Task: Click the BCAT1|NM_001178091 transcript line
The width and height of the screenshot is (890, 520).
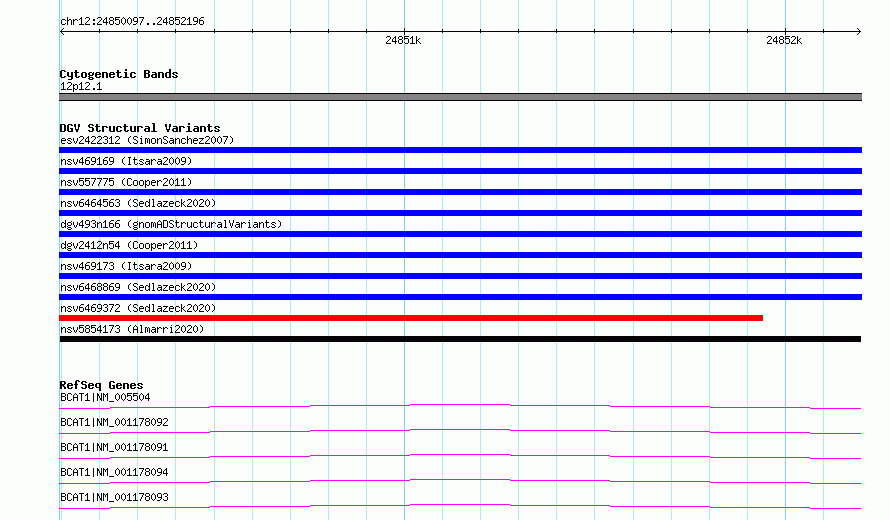Action: [x=460, y=456]
